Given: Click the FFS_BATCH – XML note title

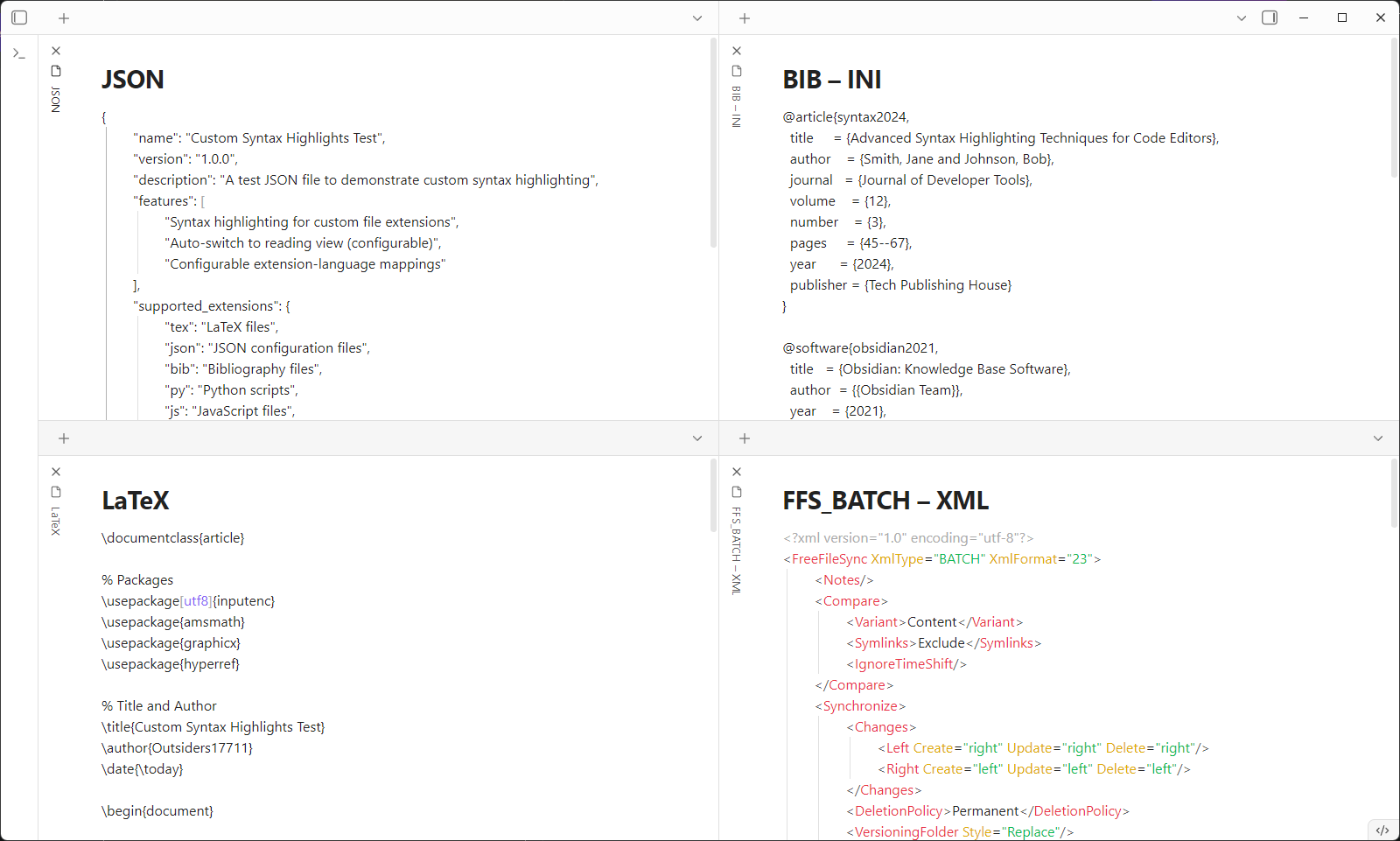Looking at the screenshot, I should pyautogui.click(x=885, y=501).
